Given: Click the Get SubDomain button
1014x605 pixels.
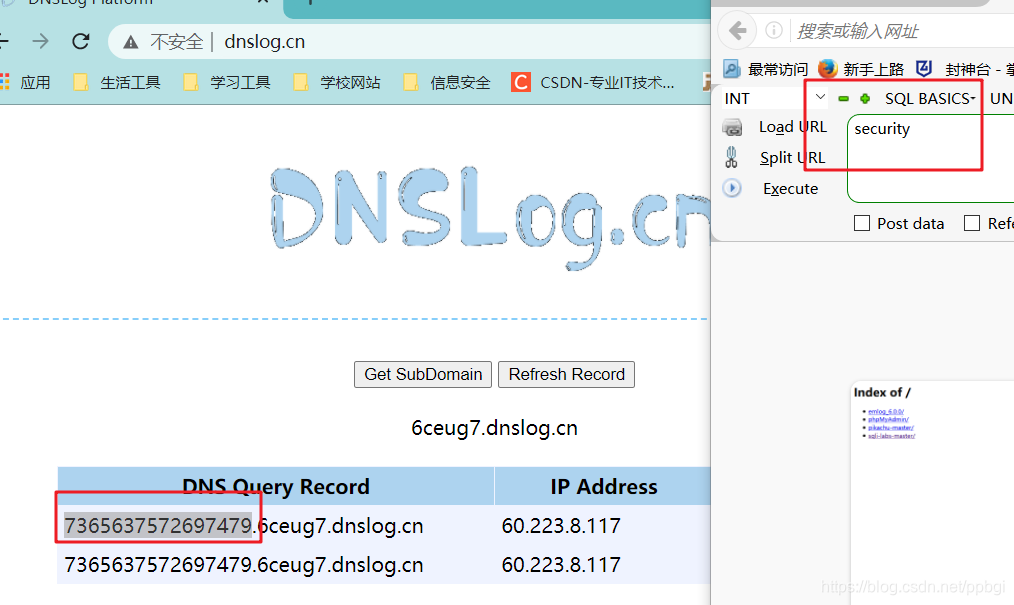Looking at the screenshot, I should [423, 374].
